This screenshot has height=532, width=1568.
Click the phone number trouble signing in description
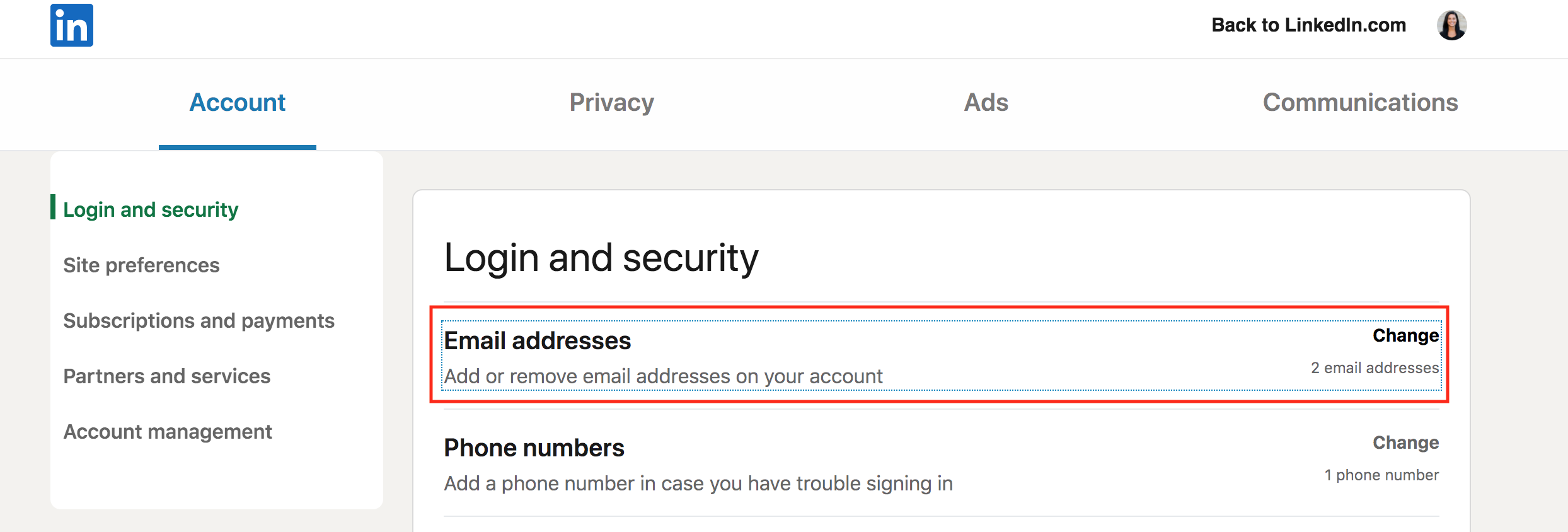tap(698, 483)
